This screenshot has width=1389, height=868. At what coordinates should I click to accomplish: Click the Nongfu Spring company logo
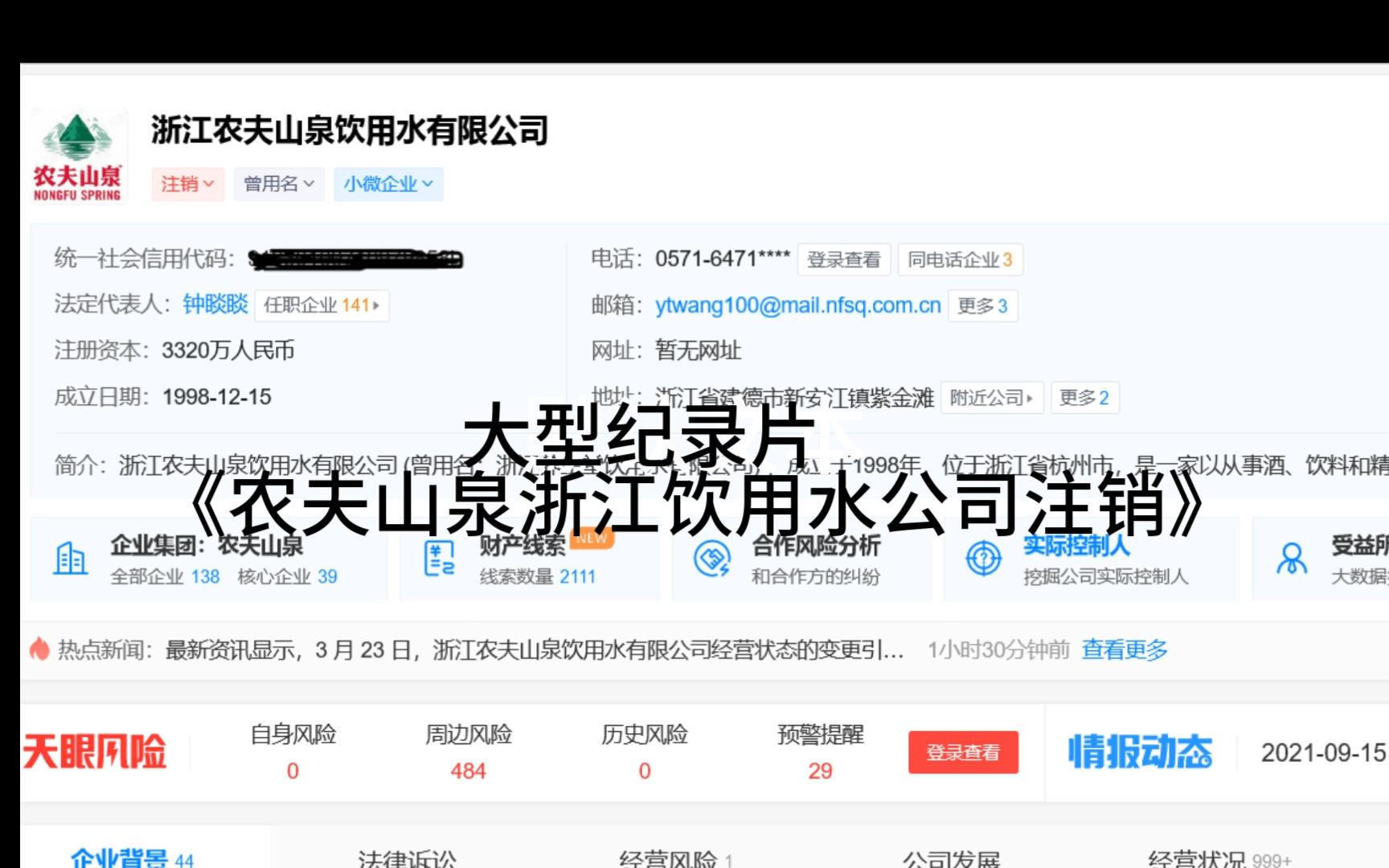click(x=77, y=156)
